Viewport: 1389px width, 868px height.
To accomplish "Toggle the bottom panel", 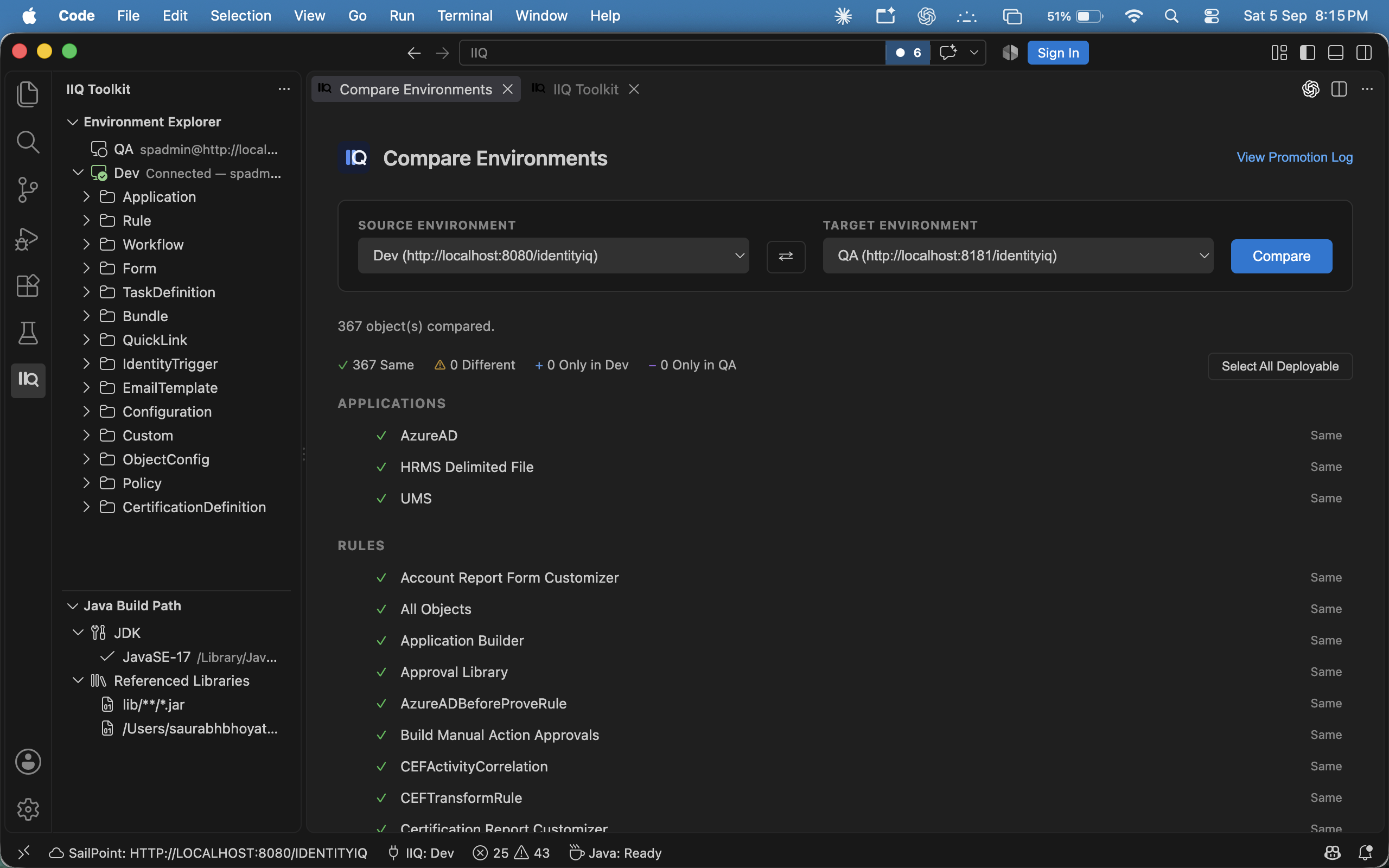I will tap(1336, 53).
